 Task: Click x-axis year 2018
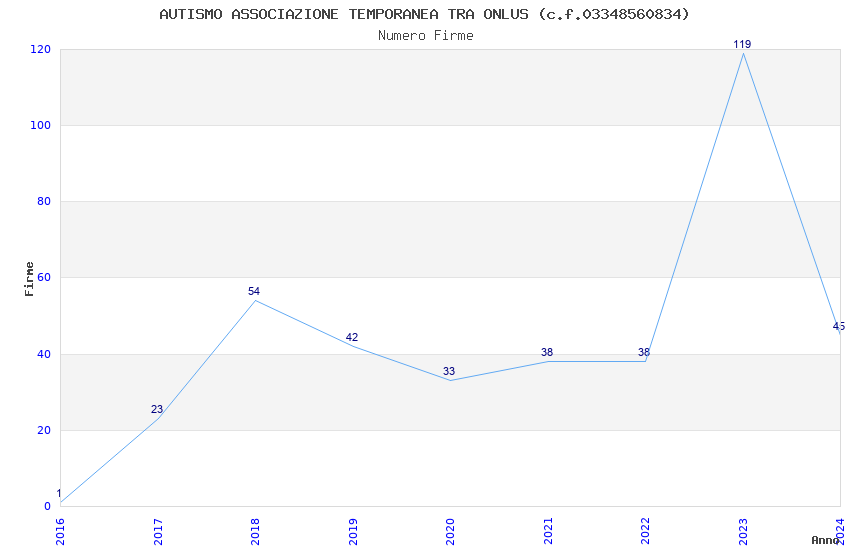[255, 532]
